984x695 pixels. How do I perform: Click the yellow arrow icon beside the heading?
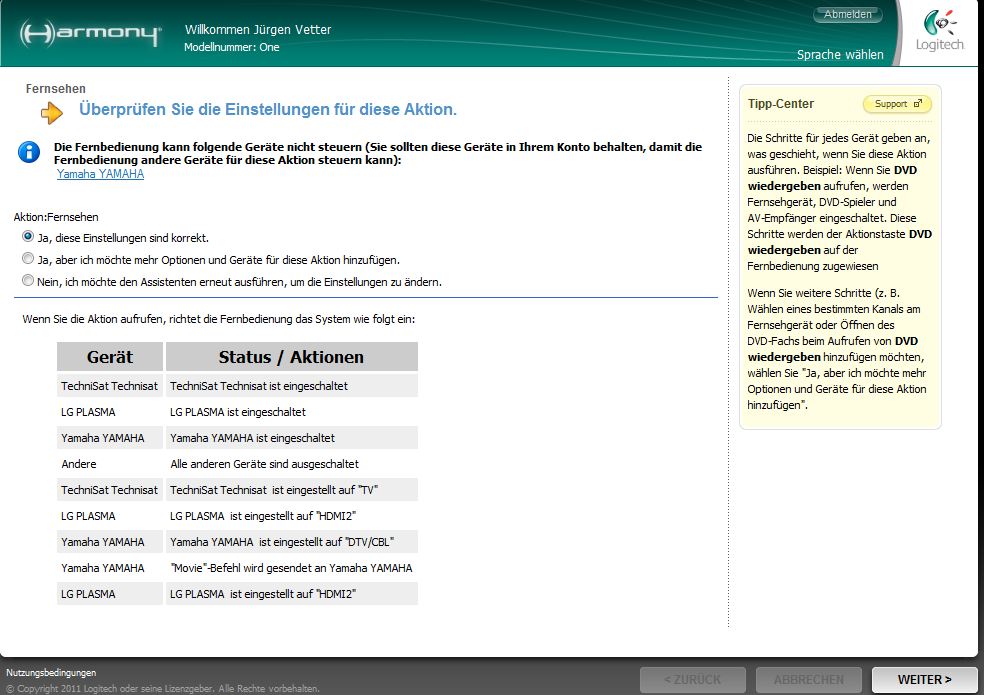pyautogui.click(x=52, y=113)
